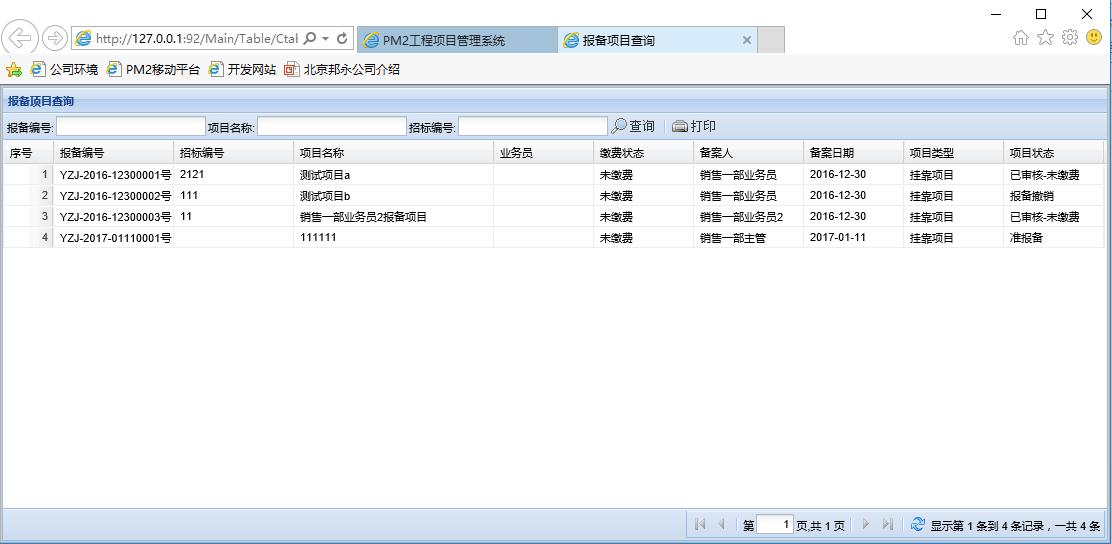Image resolution: width=1112 pixels, height=544 pixels.
Task: Click the previous page arrow
Action: 721,524
